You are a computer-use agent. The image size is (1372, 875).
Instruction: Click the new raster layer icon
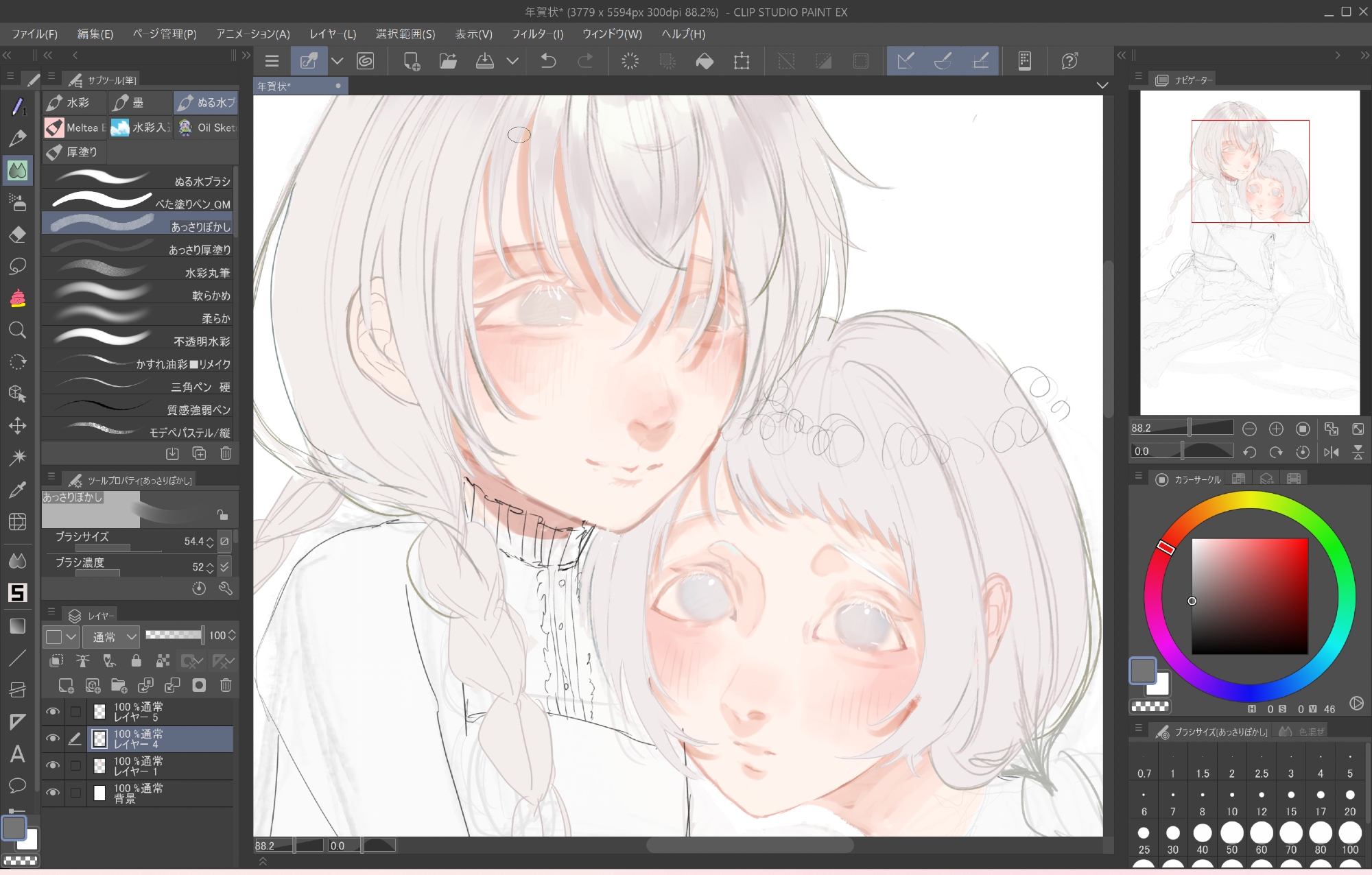point(66,685)
